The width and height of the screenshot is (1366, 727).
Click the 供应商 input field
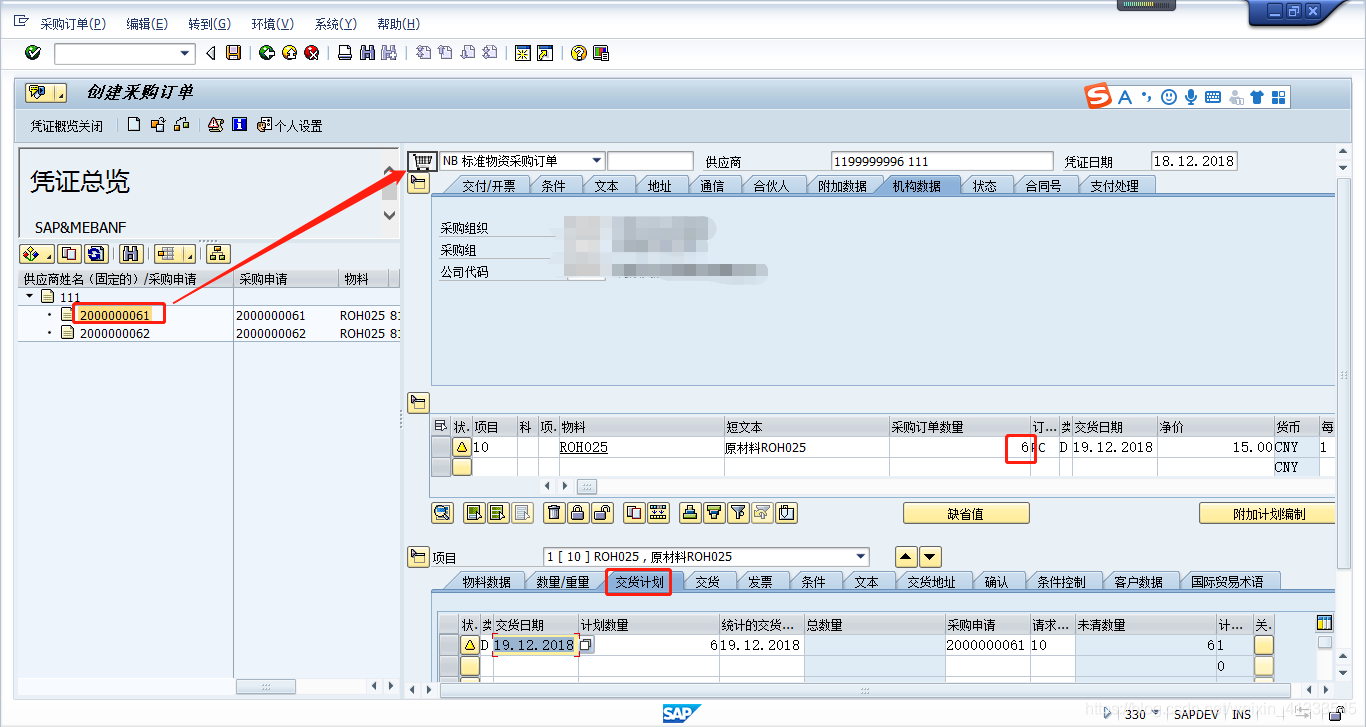942,161
